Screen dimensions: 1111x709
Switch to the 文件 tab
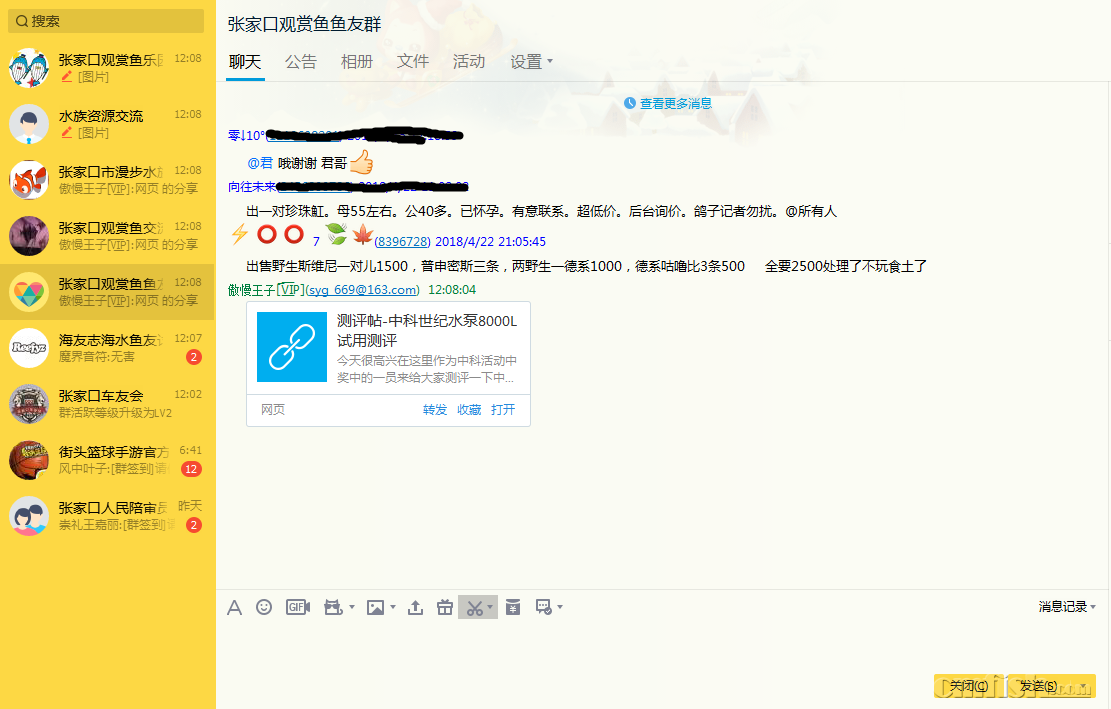tap(413, 62)
